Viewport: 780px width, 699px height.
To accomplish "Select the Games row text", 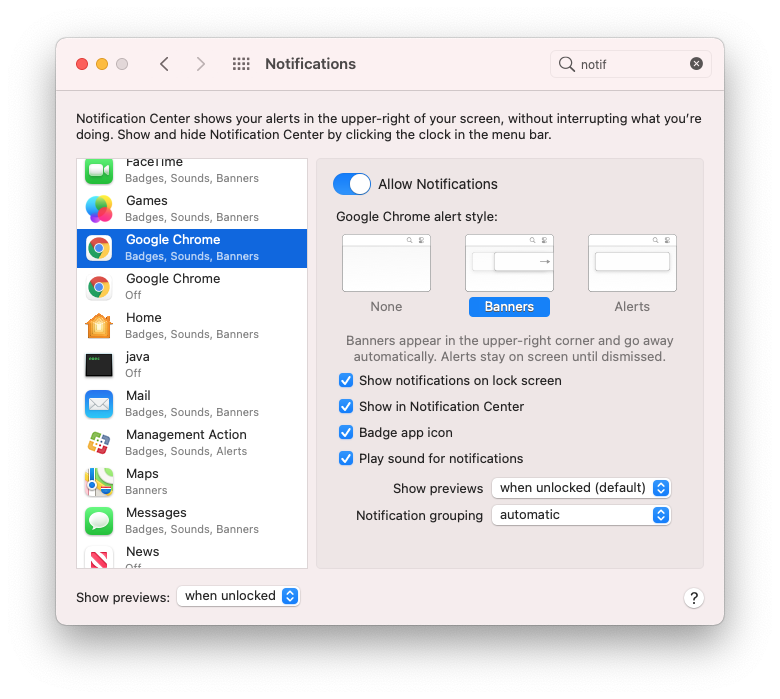I will pyautogui.click(x=147, y=200).
